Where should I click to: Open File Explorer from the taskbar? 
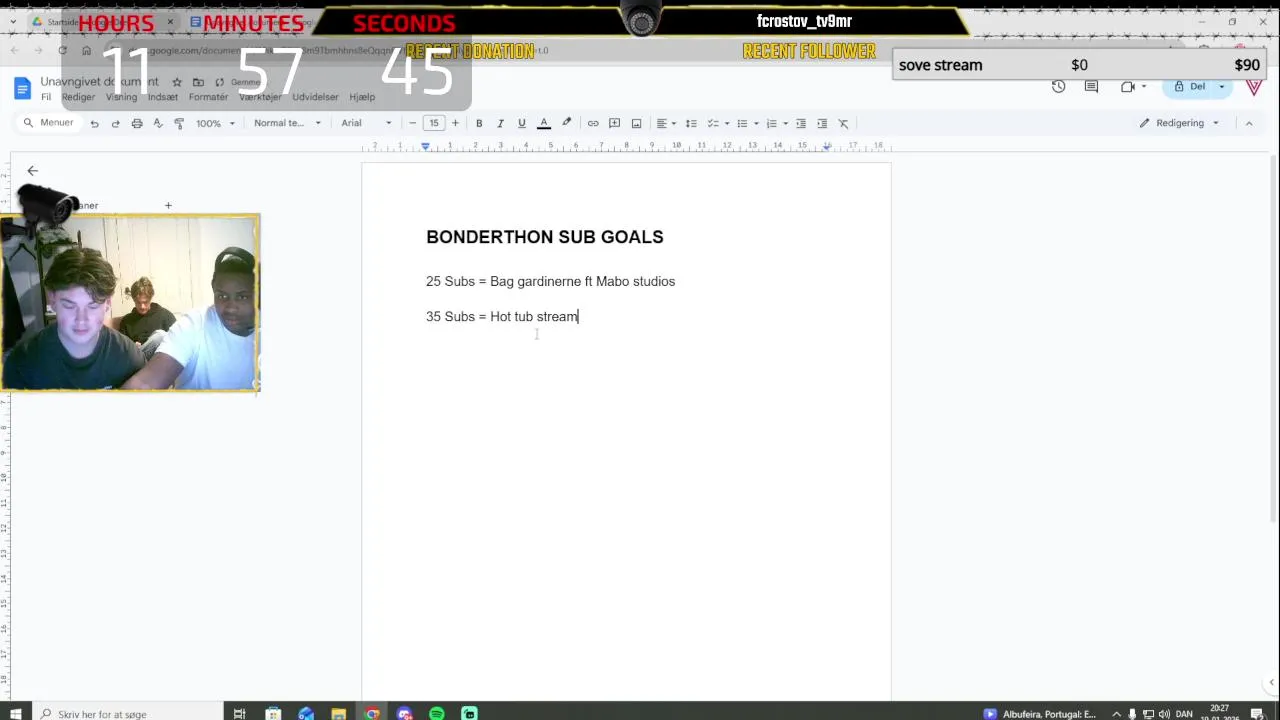point(338,713)
